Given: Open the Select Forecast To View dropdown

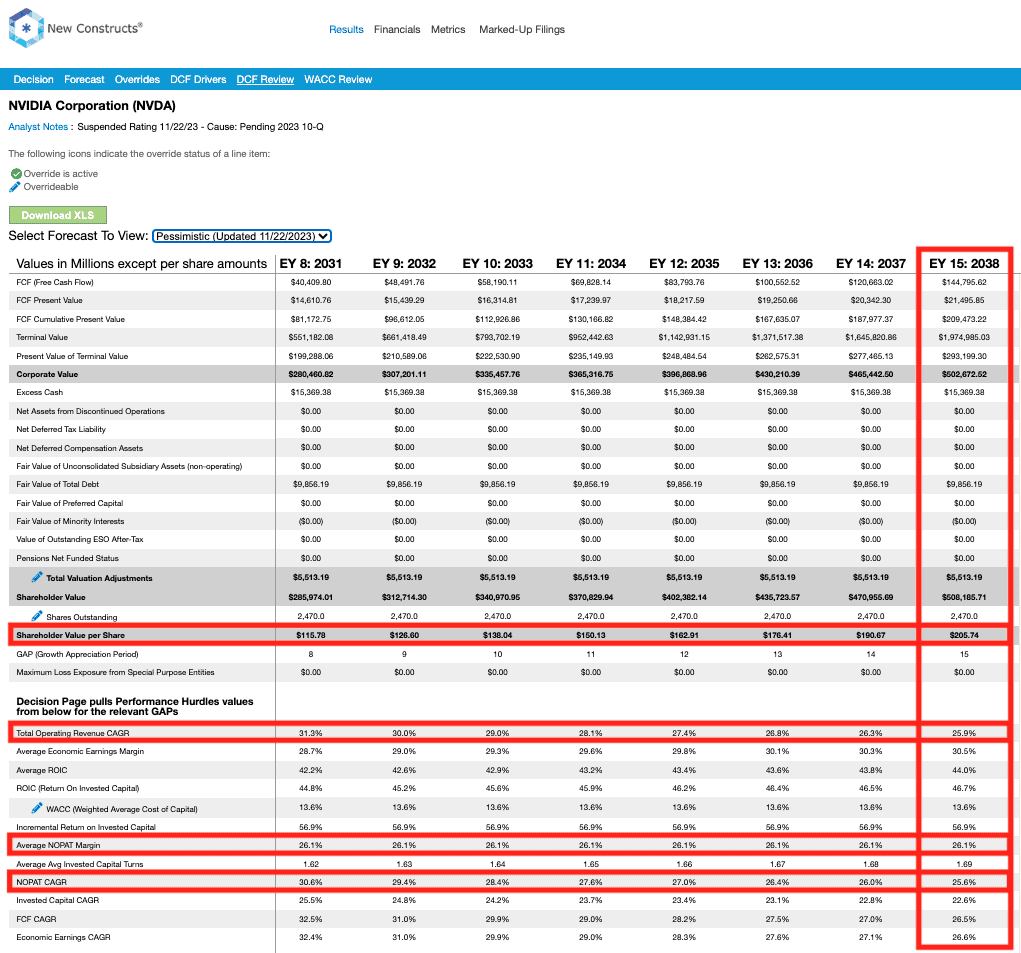Looking at the screenshot, I should (x=242, y=236).
